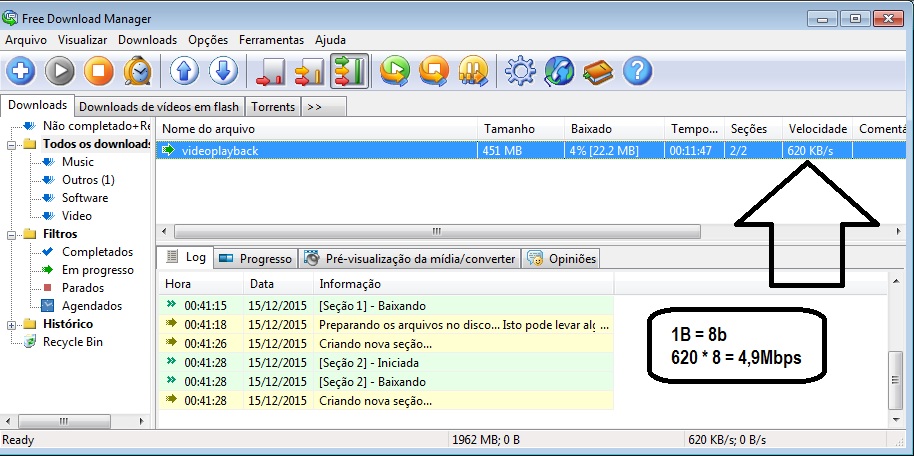The width and height of the screenshot is (914, 456).
Task: Switch to the Torrents tab
Action: [x=273, y=107]
